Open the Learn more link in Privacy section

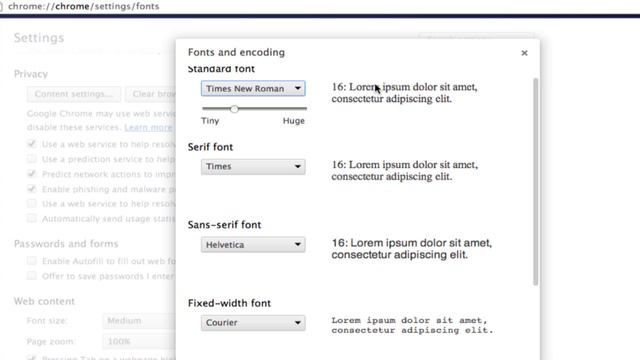[x=148, y=127]
